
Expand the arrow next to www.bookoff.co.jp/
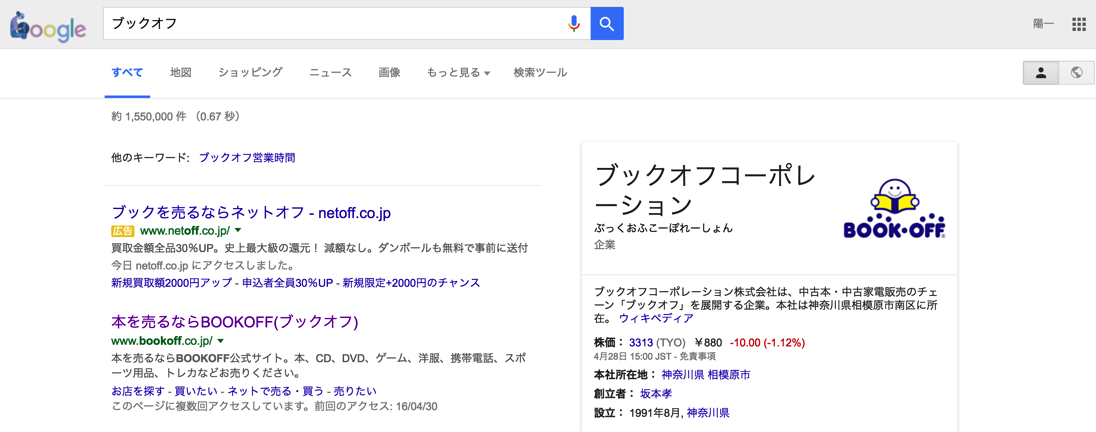pos(220,341)
